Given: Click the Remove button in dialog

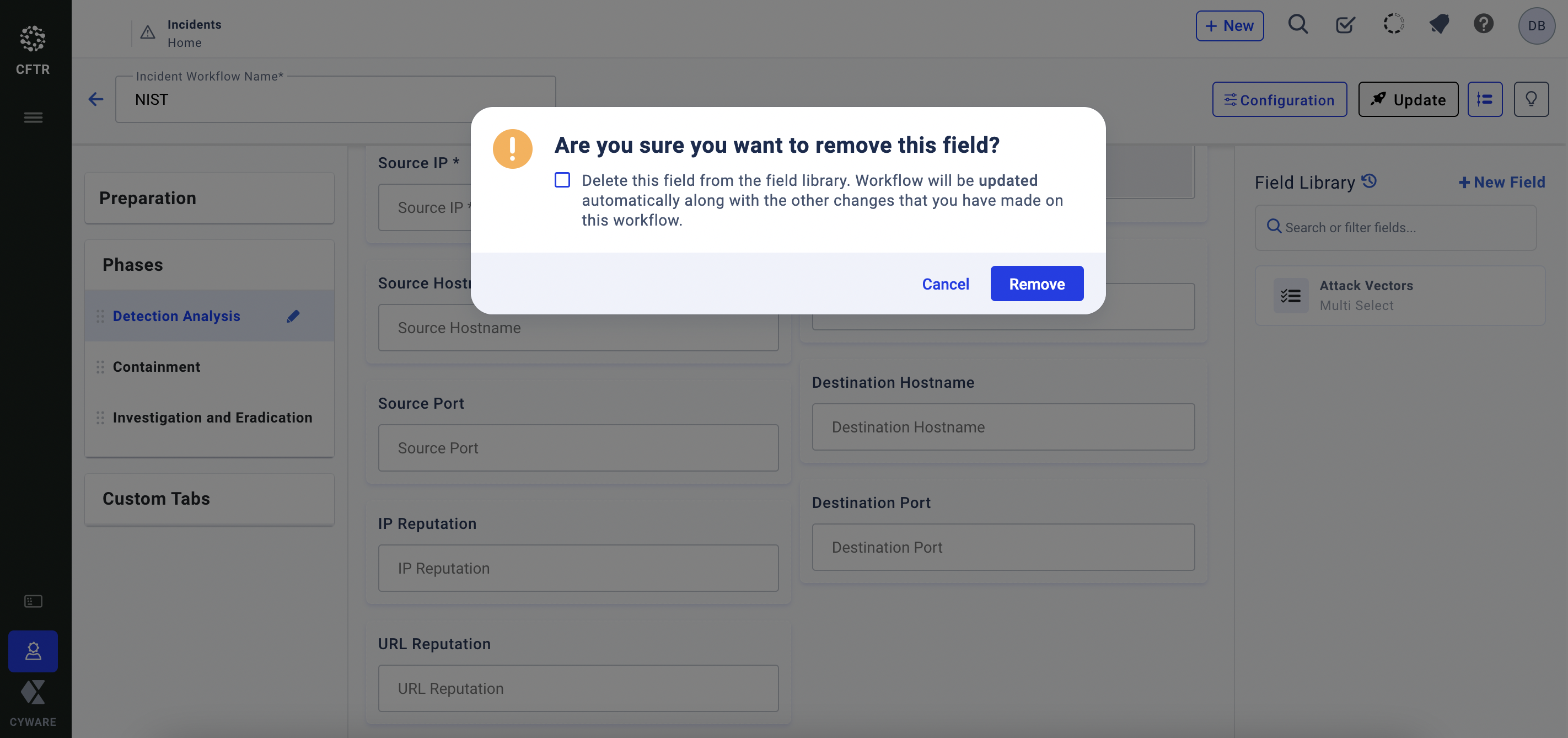Looking at the screenshot, I should click(1036, 284).
